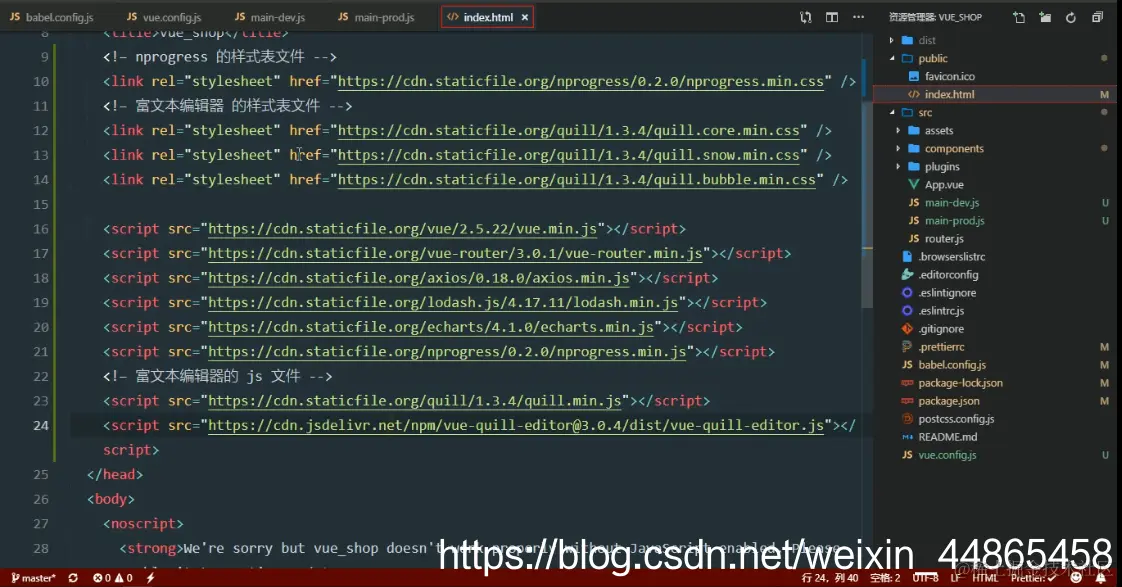Select the index.html editor tab
This screenshot has height=587, width=1122.
tap(487, 17)
